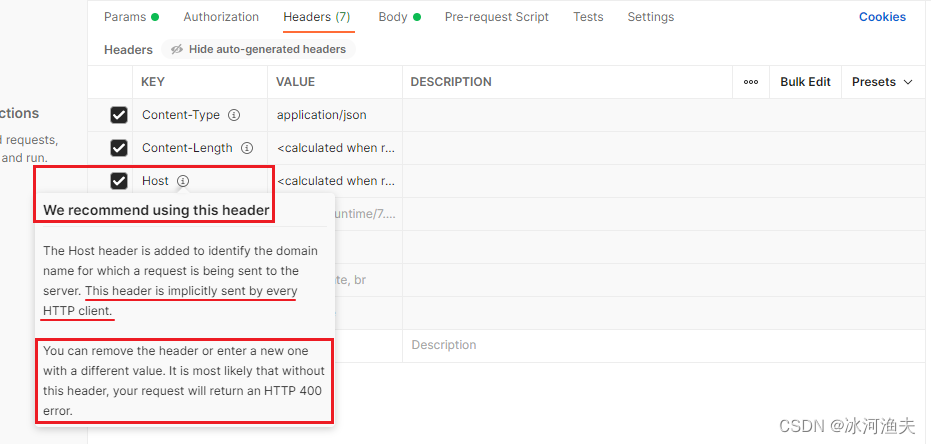Hide auto-generated headers button
This screenshot has height=444, width=931.
(x=258, y=49)
